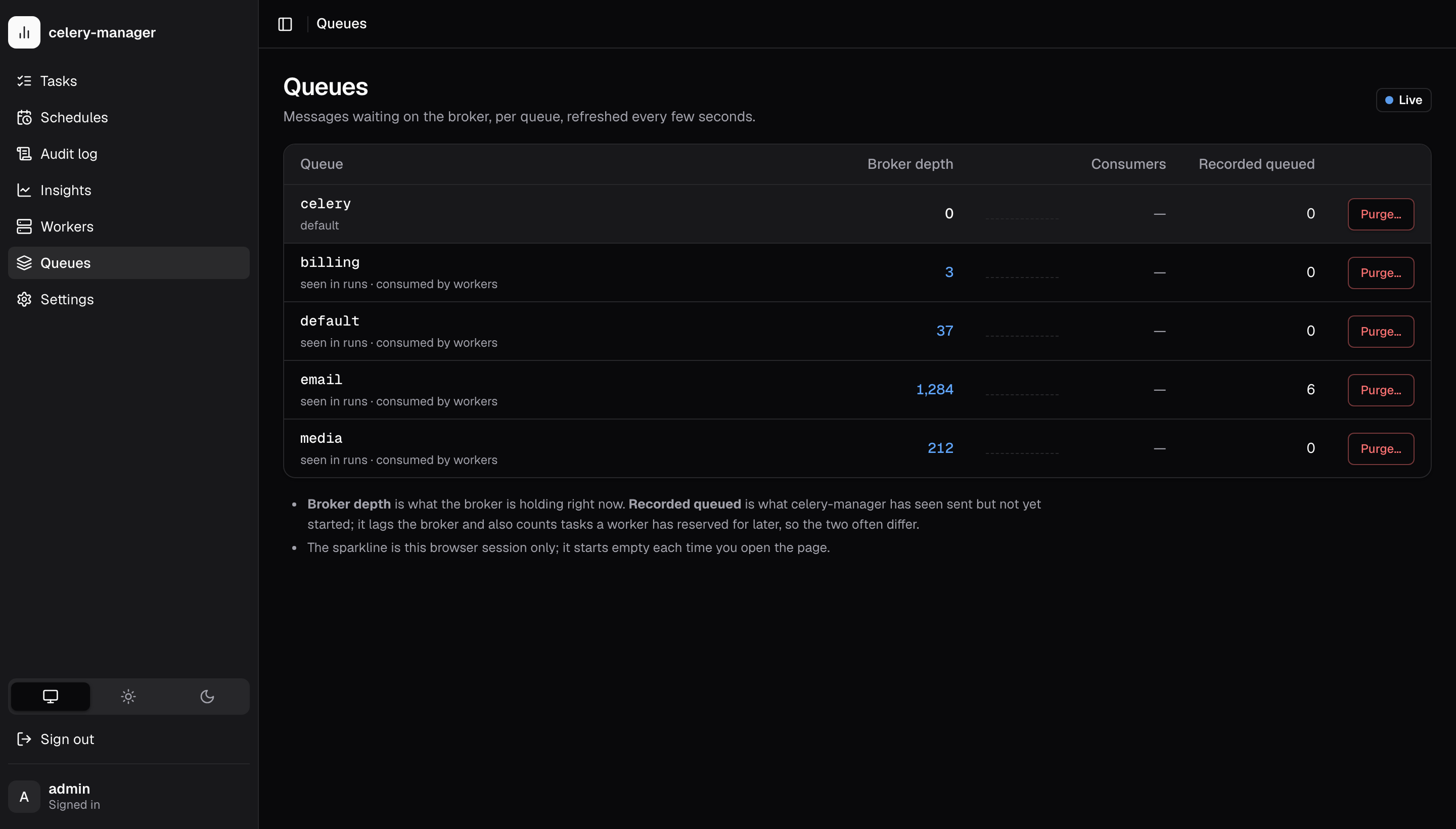This screenshot has height=829, width=1456.
Task: Navigate to Workers
Action: 129,226
